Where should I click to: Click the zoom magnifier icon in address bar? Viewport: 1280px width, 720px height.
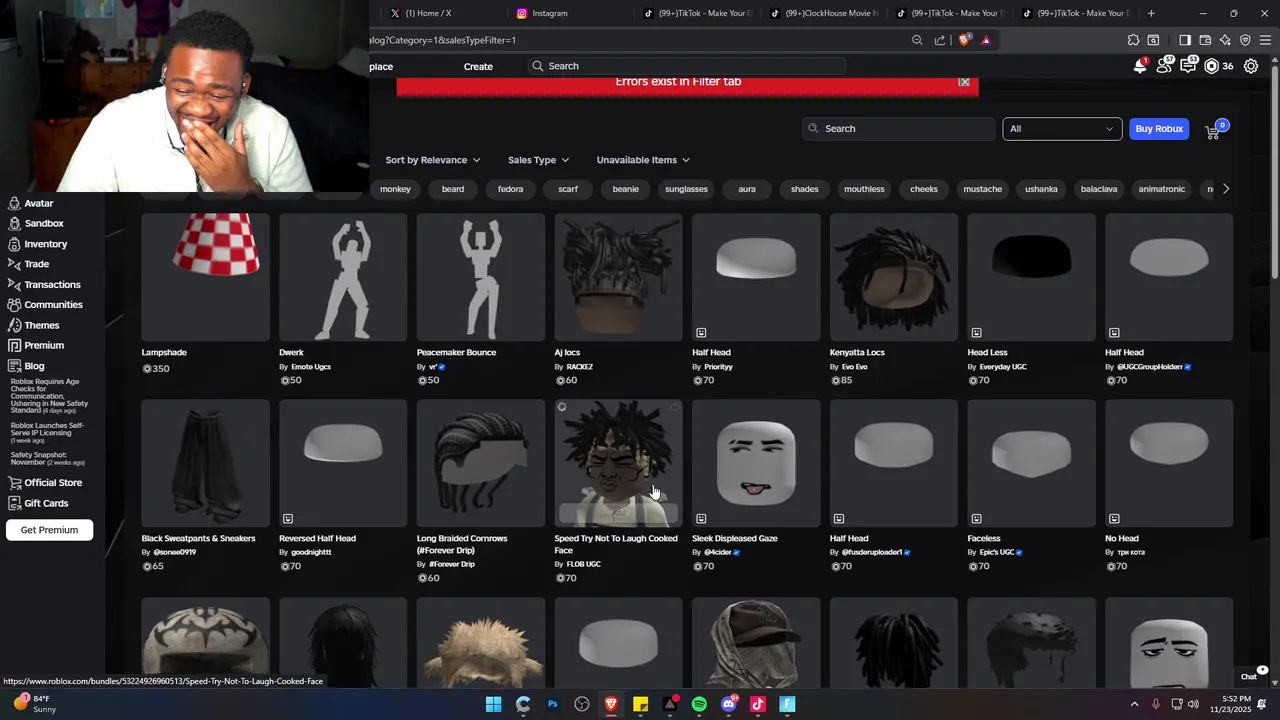click(x=917, y=40)
